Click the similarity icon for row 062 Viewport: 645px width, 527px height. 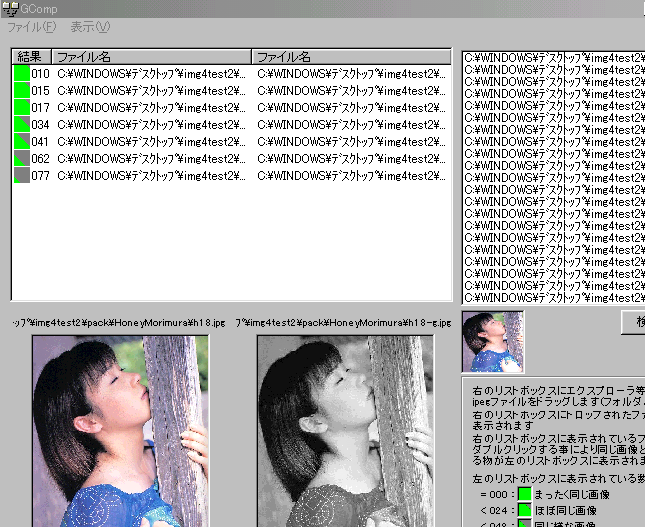21,159
